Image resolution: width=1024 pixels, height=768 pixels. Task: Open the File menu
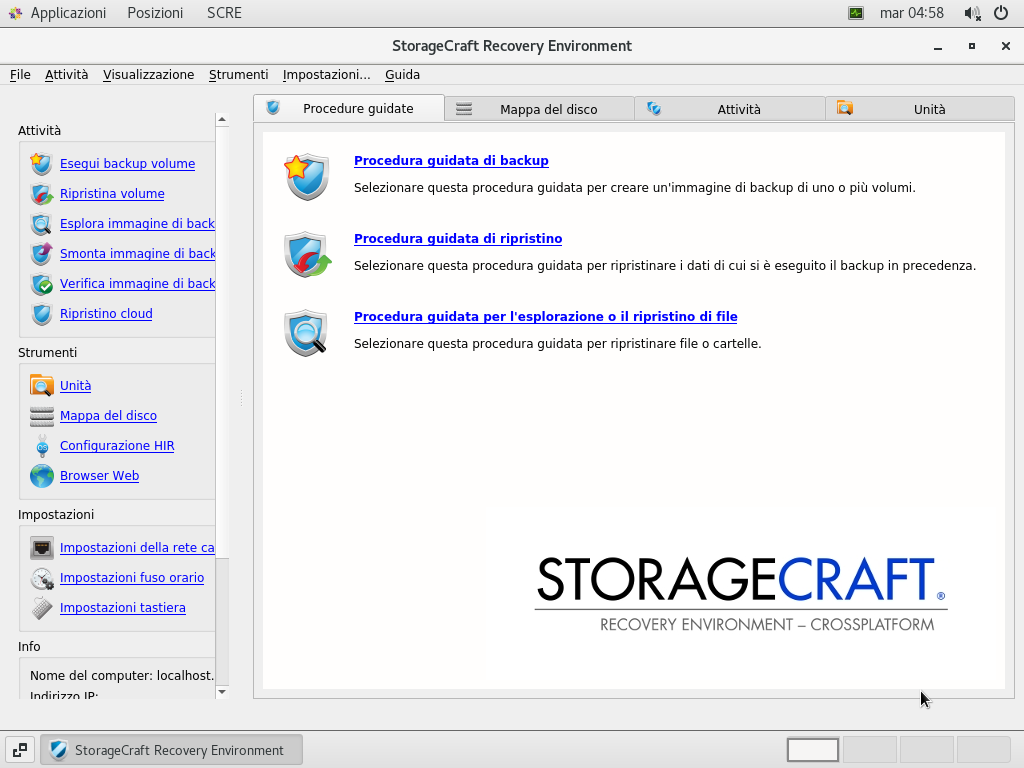coord(20,74)
